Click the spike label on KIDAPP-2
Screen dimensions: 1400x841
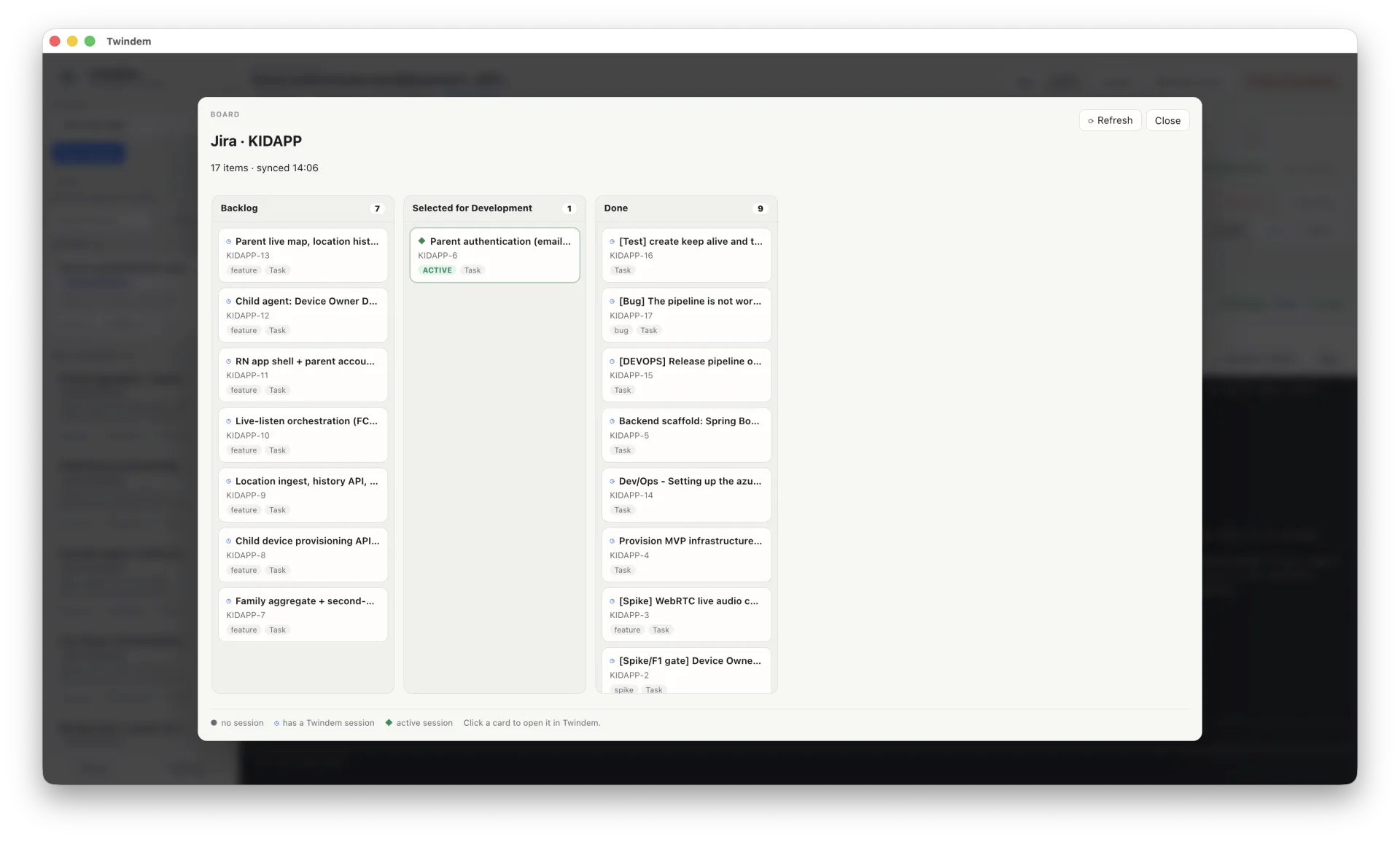[x=623, y=689]
